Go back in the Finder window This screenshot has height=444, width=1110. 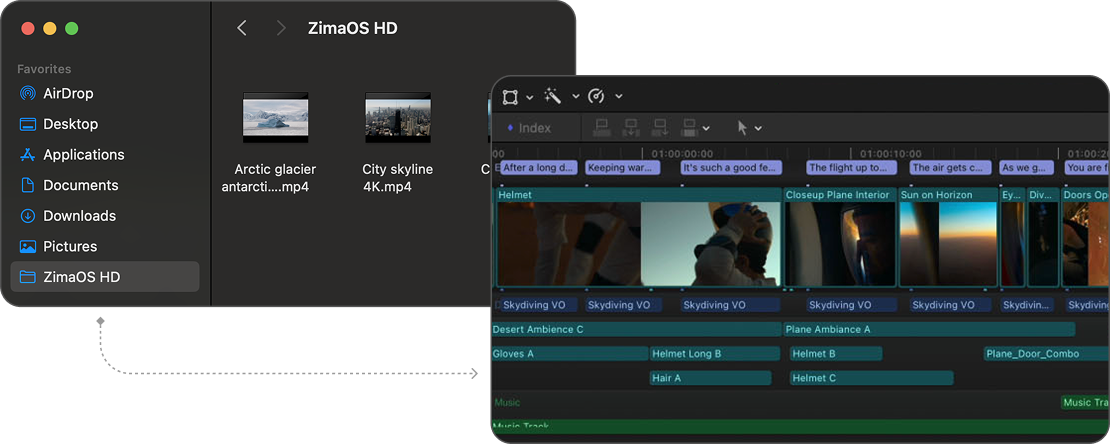tap(242, 28)
